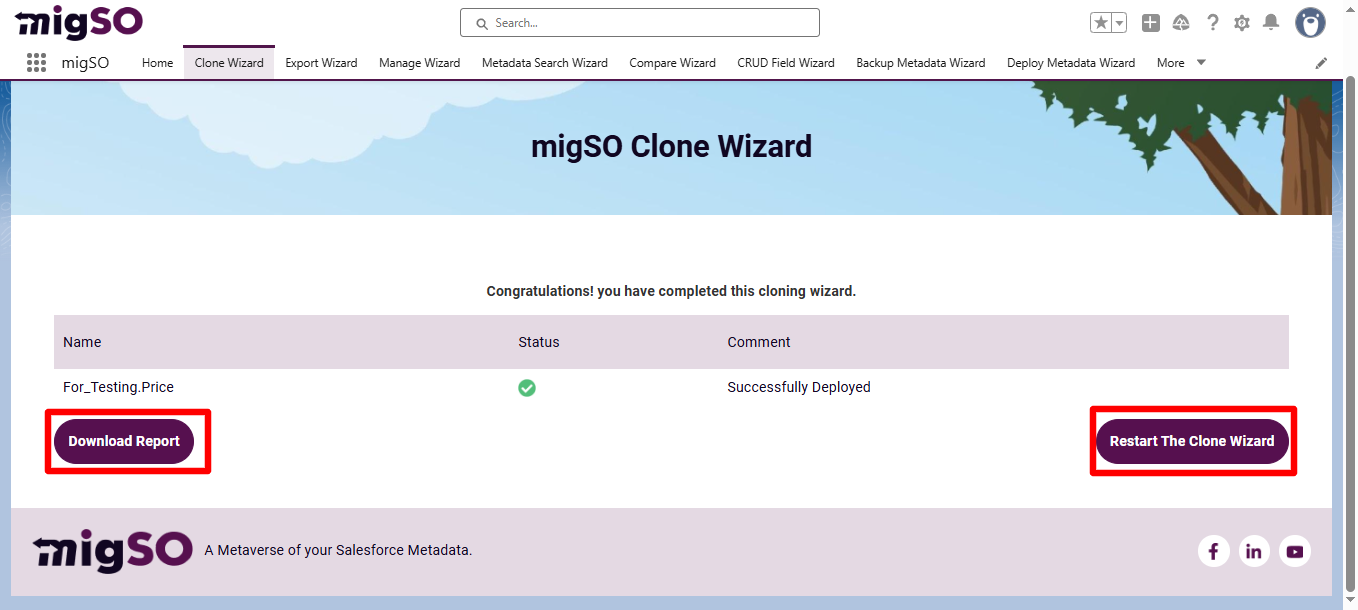Open the Backup Metadata Wizard tab
The width and height of the screenshot is (1358, 610).
pyautogui.click(x=920, y=63)
